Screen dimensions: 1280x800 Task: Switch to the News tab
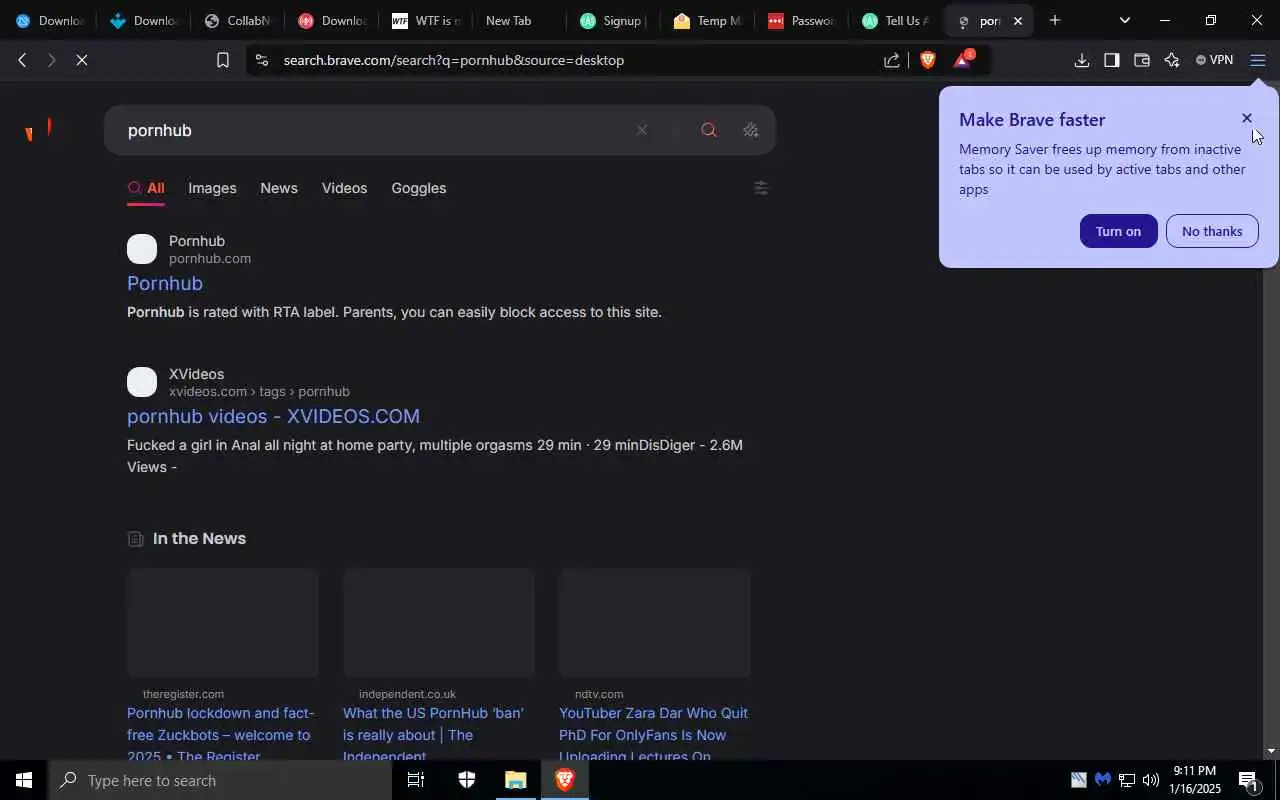click(x=279, y=188)
